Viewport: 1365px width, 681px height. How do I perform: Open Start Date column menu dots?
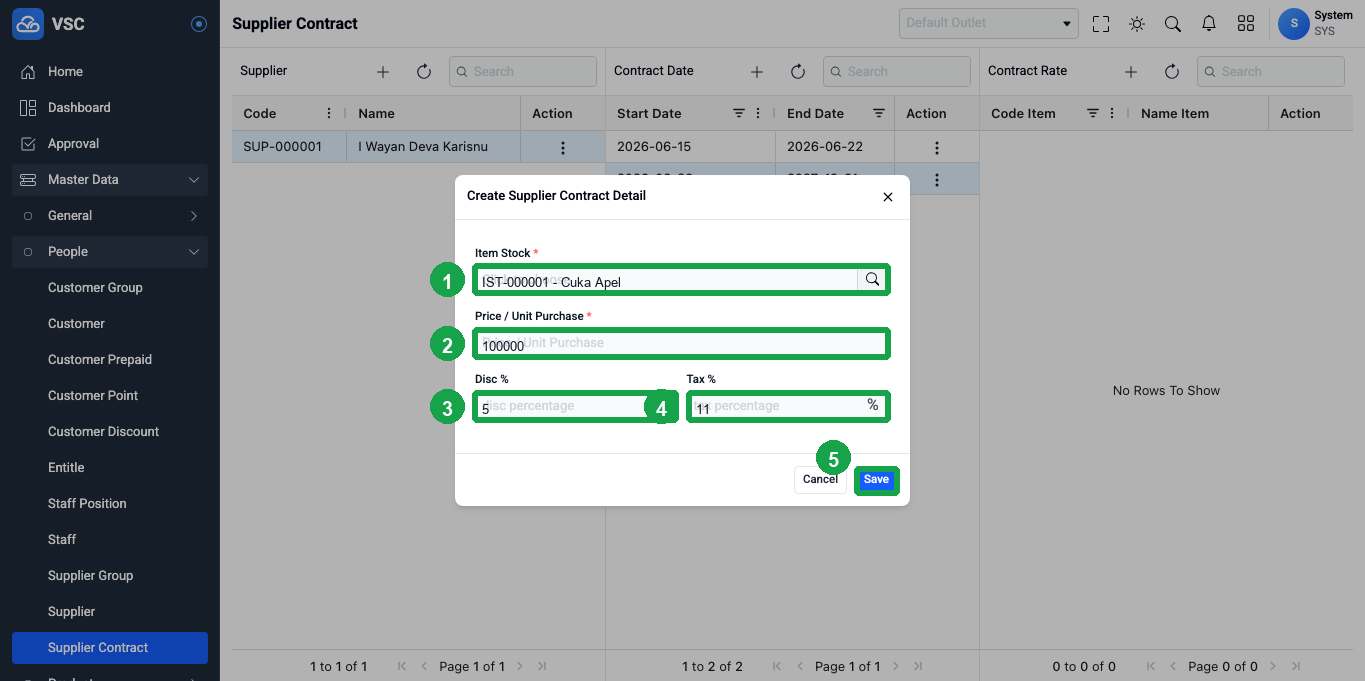click(x=758, y=113)
